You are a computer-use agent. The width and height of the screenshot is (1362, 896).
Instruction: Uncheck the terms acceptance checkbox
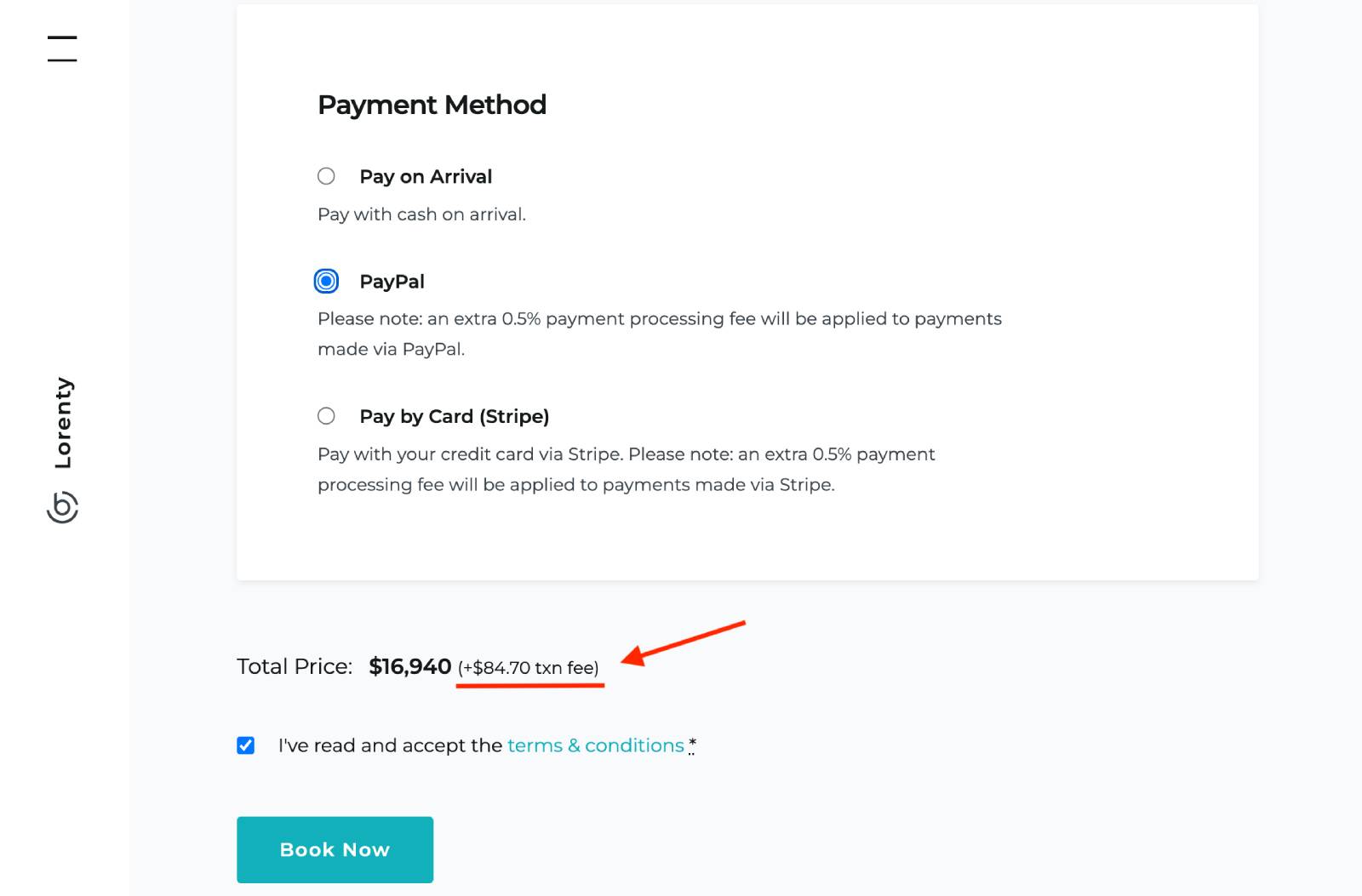tap(246, 745)
